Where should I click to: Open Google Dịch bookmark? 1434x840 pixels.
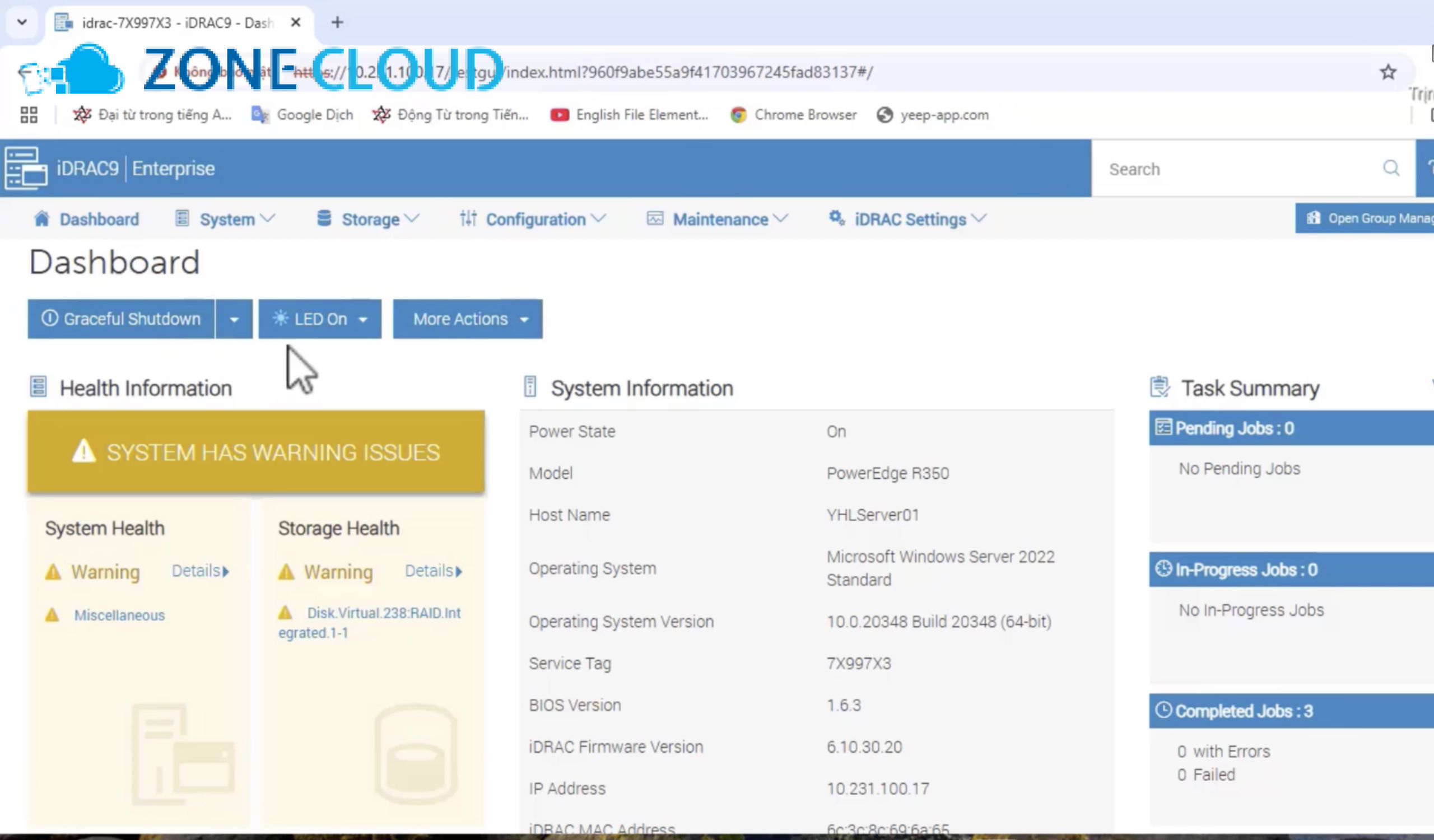click(x=302, y=115)
